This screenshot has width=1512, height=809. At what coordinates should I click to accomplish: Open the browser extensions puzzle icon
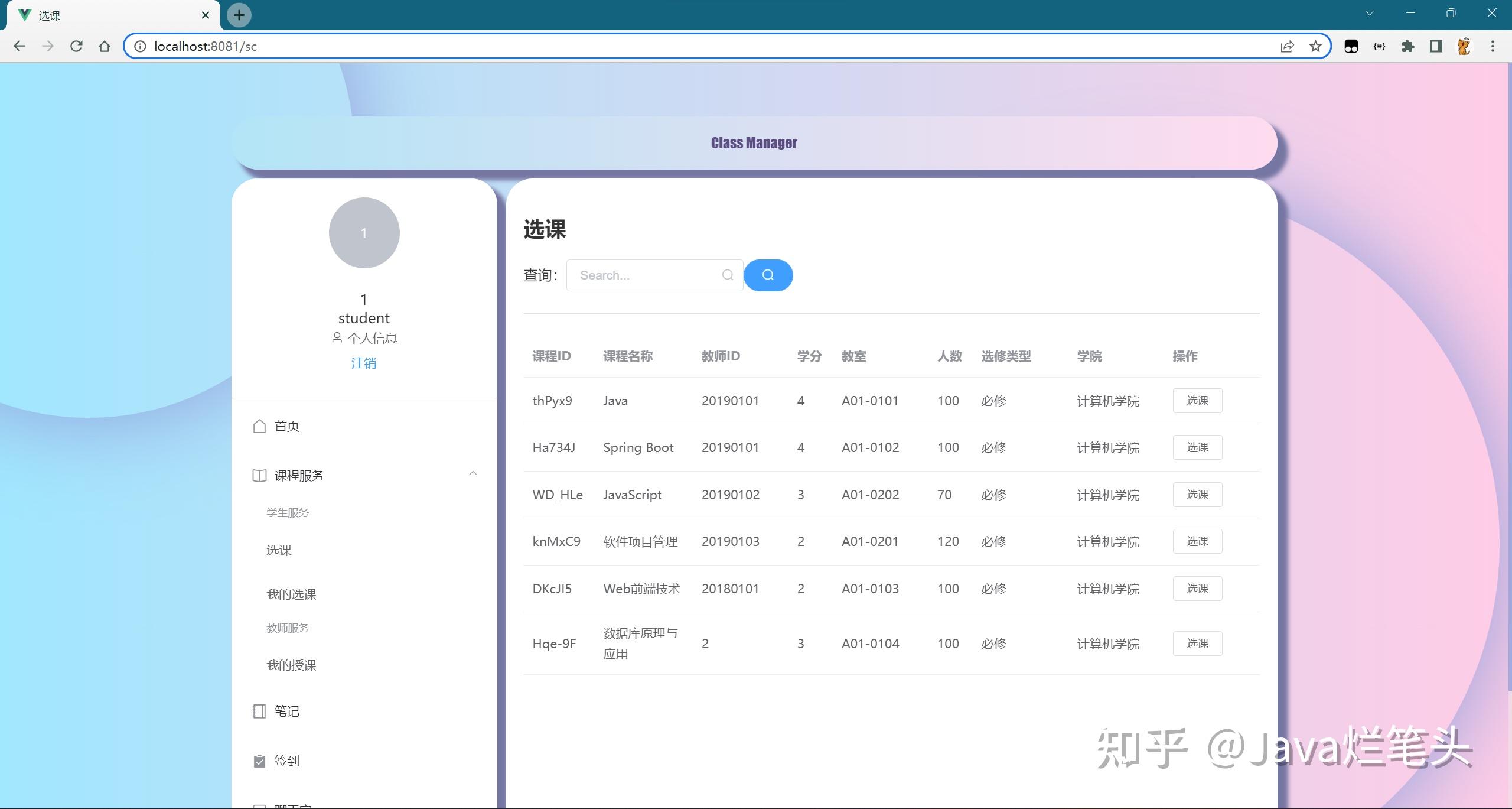tap(1408, 46)
